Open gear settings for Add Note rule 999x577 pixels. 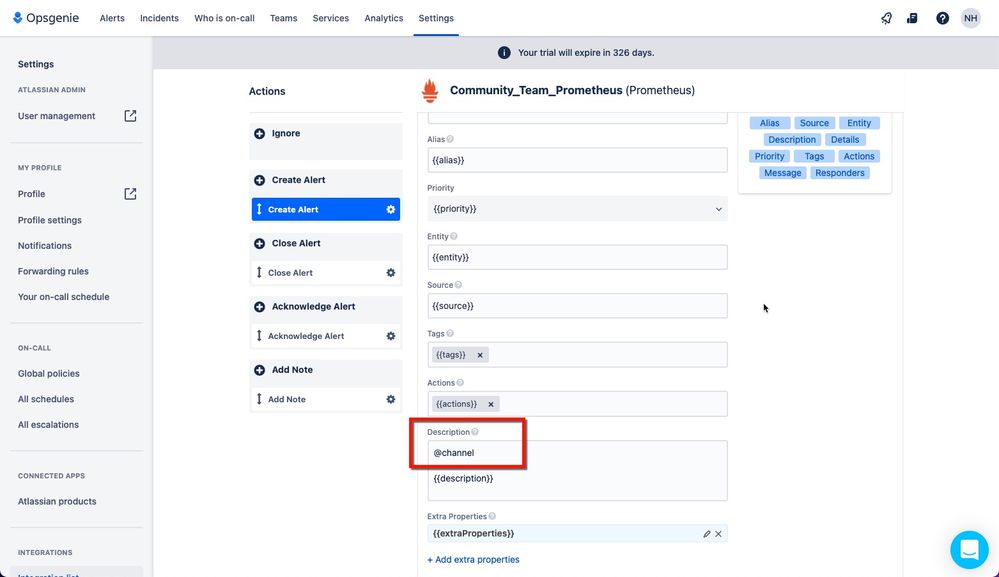tap(391, 399)
